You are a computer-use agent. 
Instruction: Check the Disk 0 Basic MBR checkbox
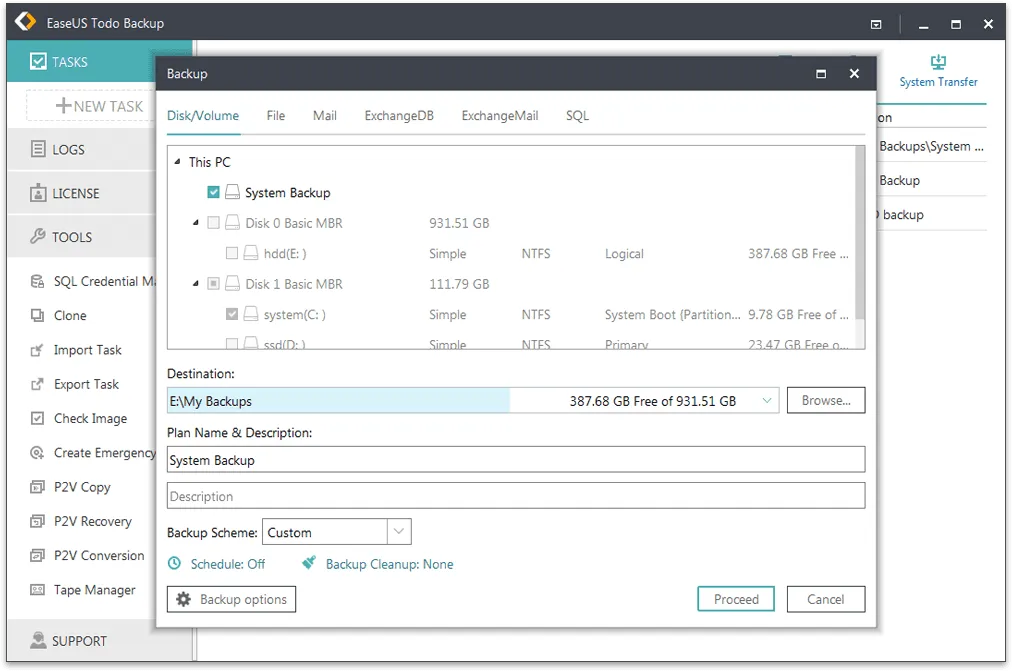tap(213, 223)
